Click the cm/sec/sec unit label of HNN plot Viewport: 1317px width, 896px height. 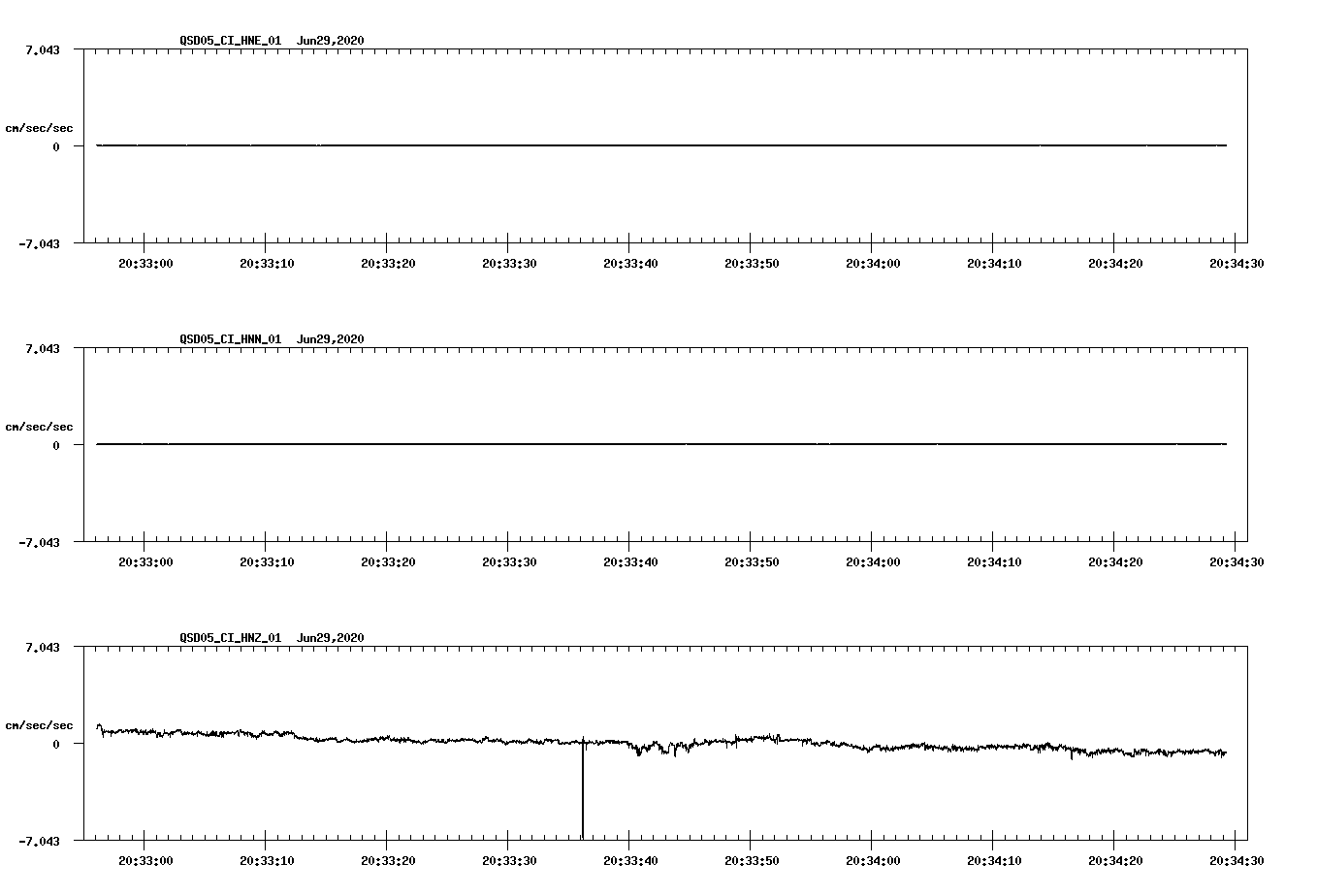(39, 427)
